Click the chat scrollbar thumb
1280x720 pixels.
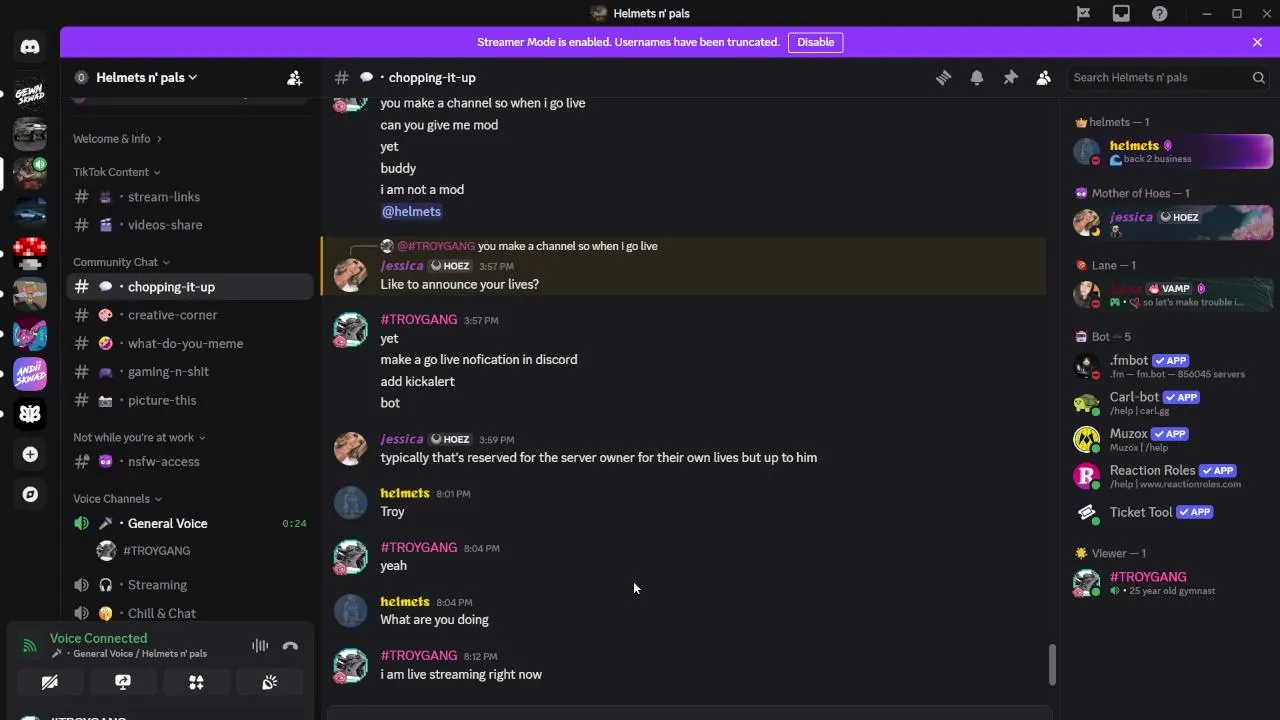click(1052, 664)
